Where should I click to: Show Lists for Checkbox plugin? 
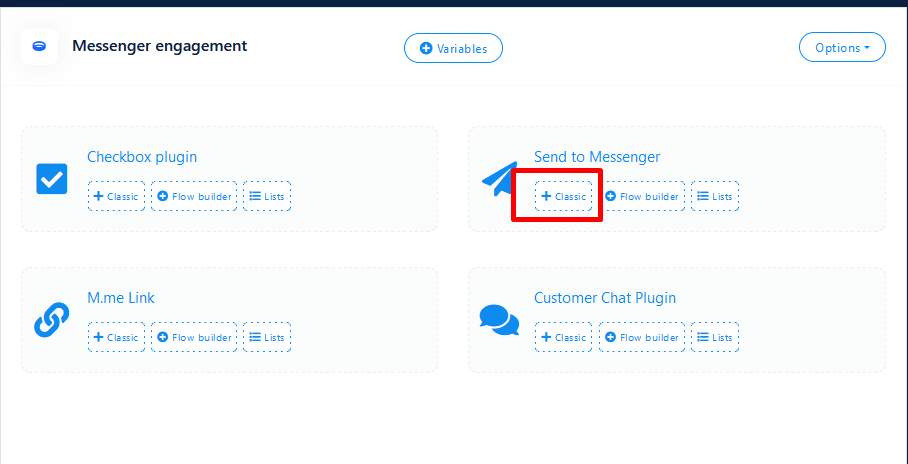(267, 197)
